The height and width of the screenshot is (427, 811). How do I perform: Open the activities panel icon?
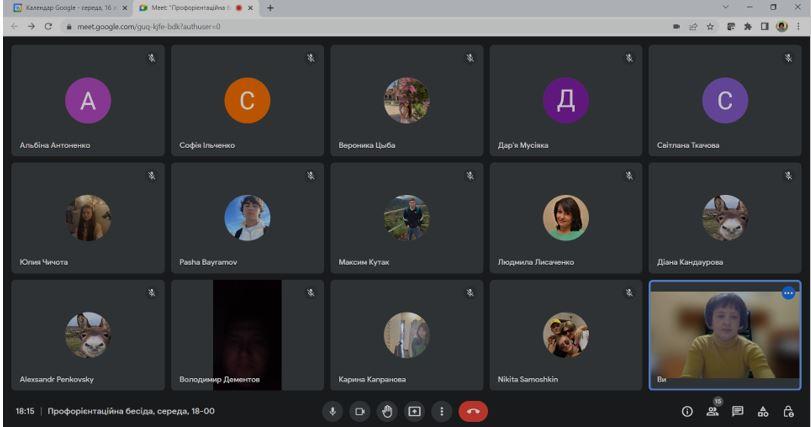pos(763,410)
